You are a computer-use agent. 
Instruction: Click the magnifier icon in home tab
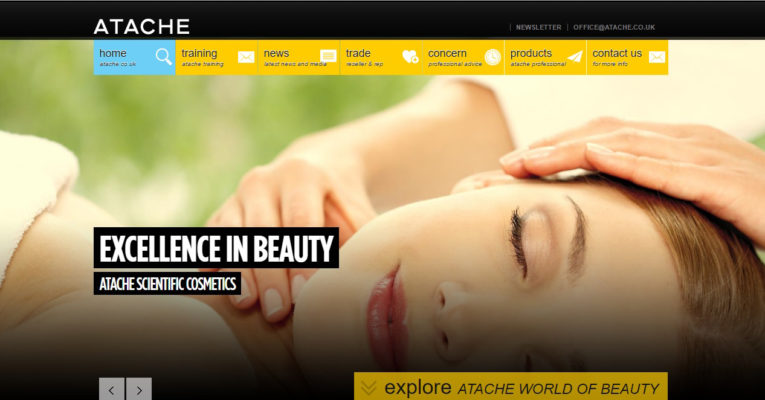coord(164,57)
